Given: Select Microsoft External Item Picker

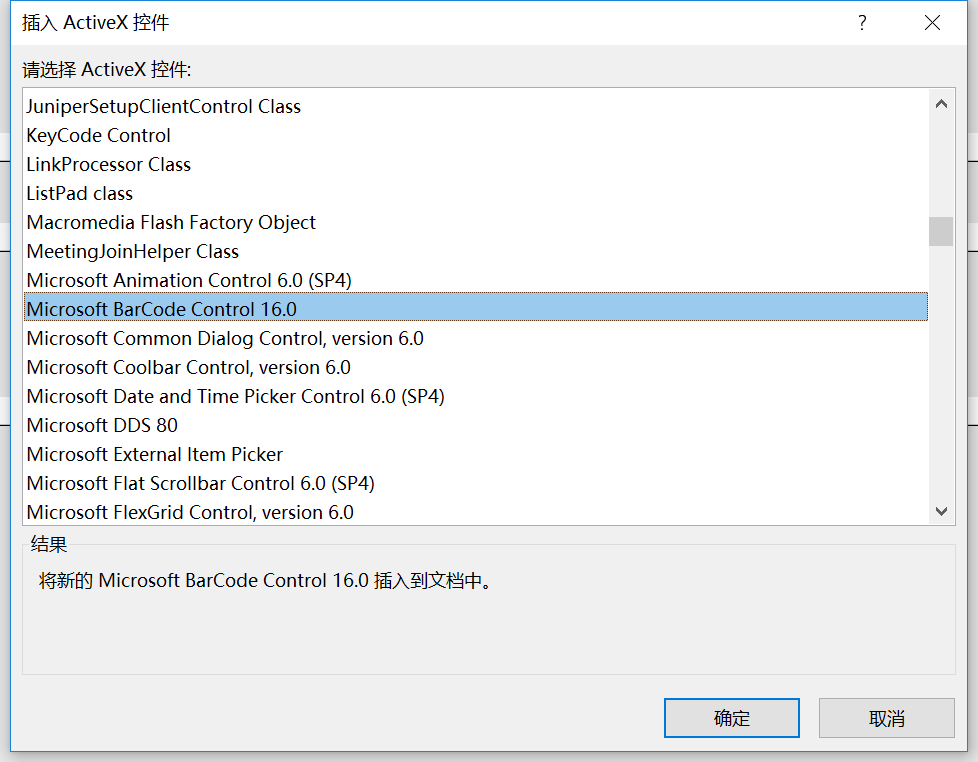Looking at the screenshot, I should [476, 455].
